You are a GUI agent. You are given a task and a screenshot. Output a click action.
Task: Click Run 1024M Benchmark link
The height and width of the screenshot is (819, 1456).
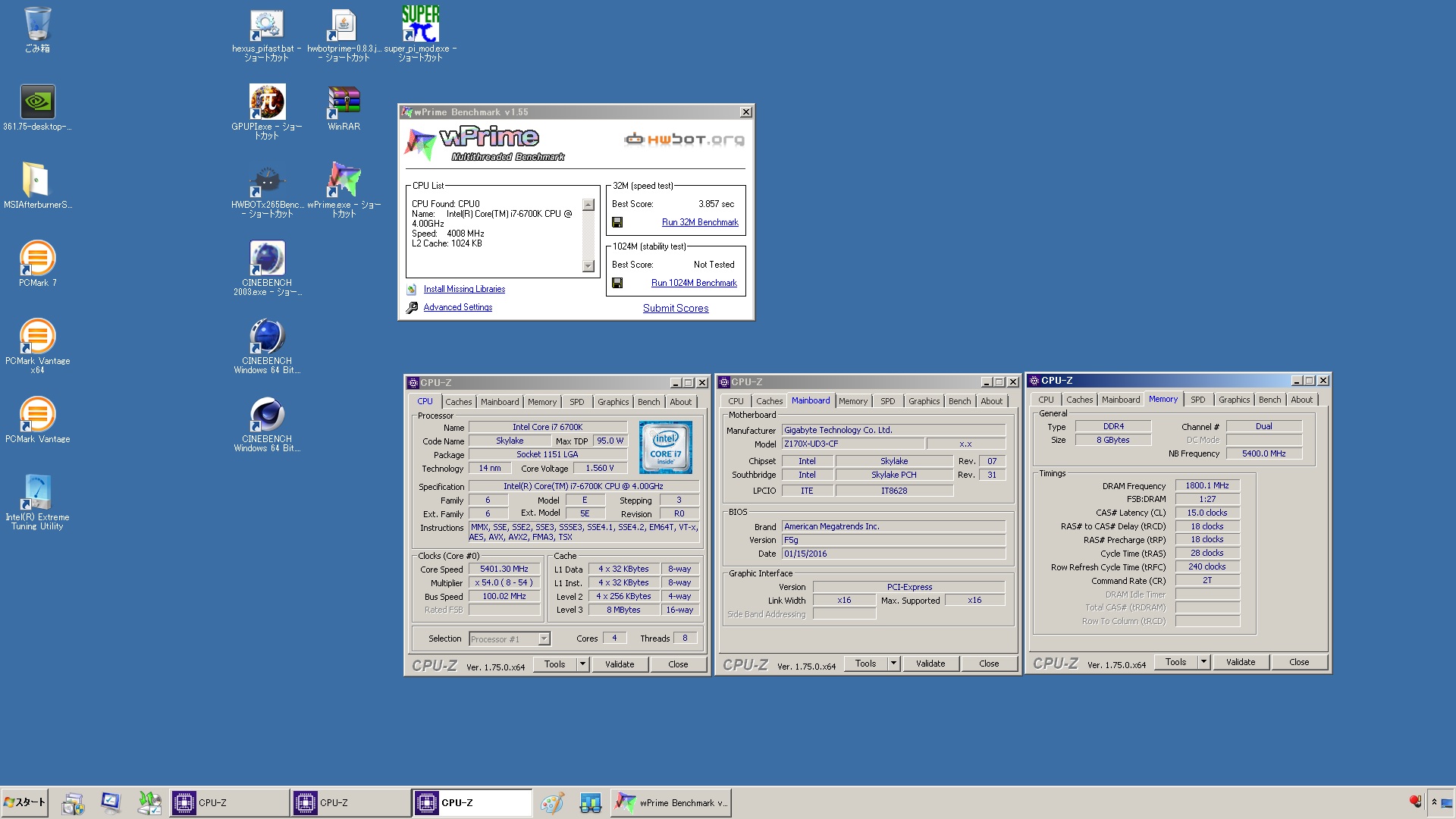(x=694, y=283)
